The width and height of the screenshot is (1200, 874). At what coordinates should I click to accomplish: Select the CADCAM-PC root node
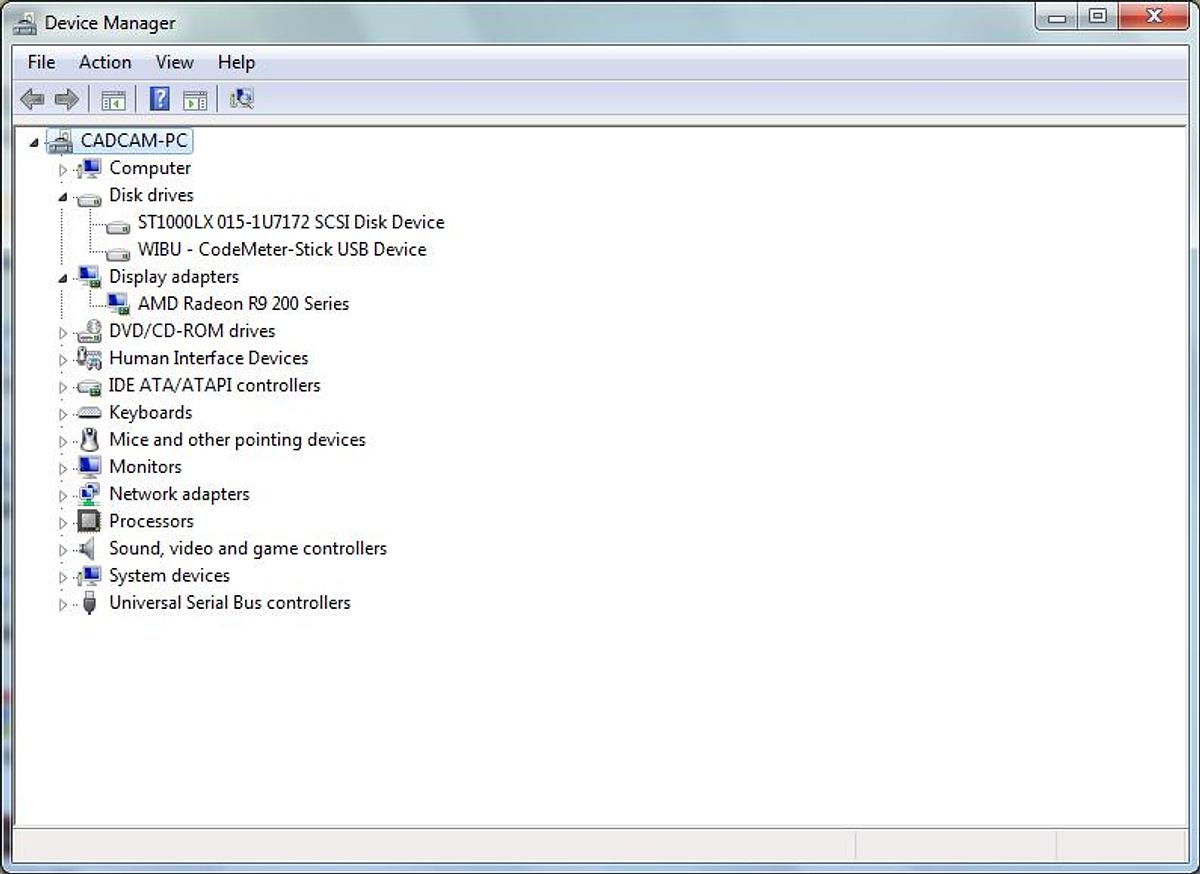(x=134, y=141)
